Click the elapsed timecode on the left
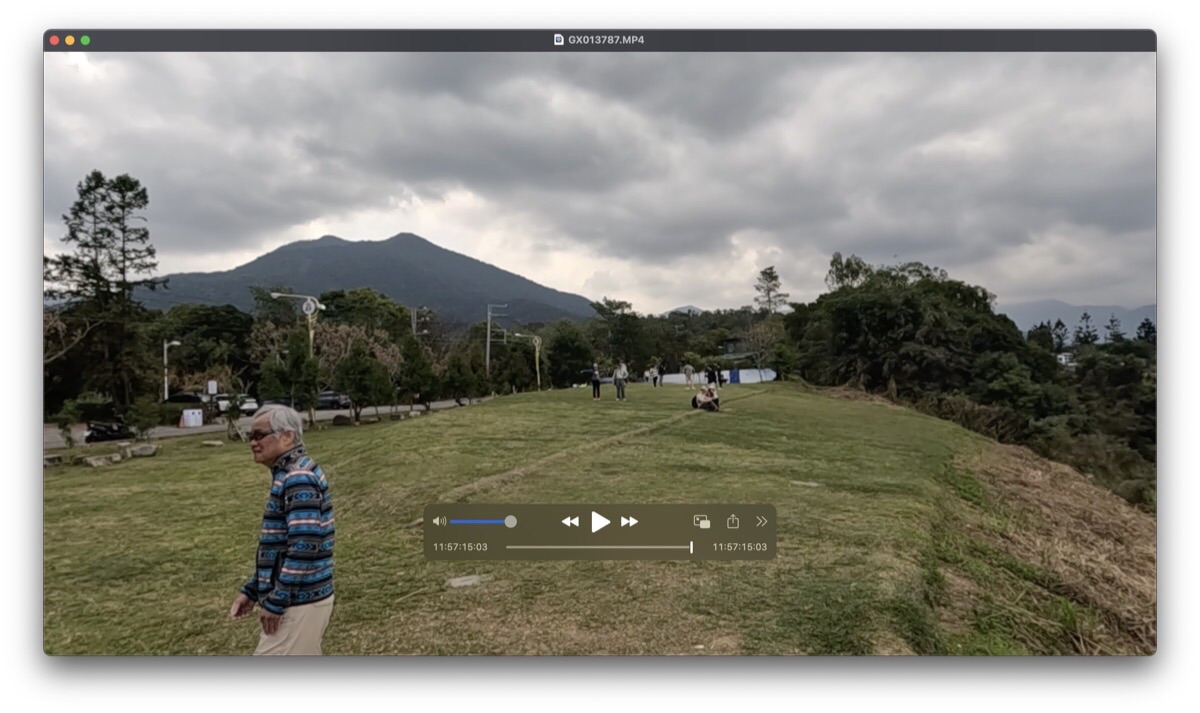Screen dimensions: 1200x713 pos(460,547)
